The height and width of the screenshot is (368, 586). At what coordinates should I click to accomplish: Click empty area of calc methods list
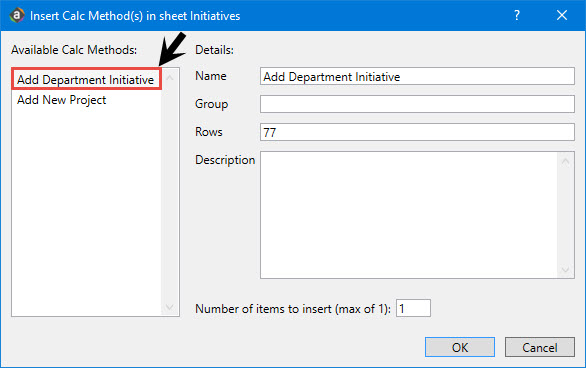tap(87, 209)
